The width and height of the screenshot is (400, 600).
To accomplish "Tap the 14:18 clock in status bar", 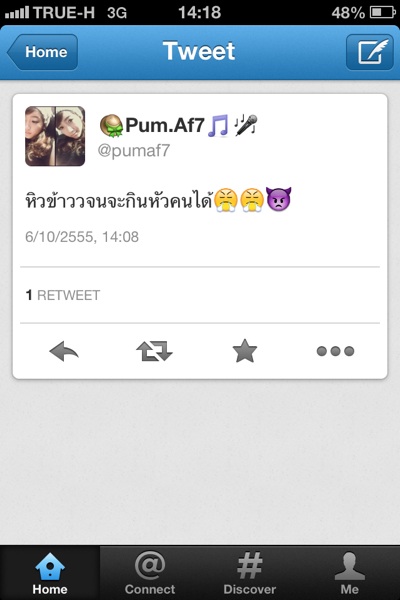I will click(199, 13).
